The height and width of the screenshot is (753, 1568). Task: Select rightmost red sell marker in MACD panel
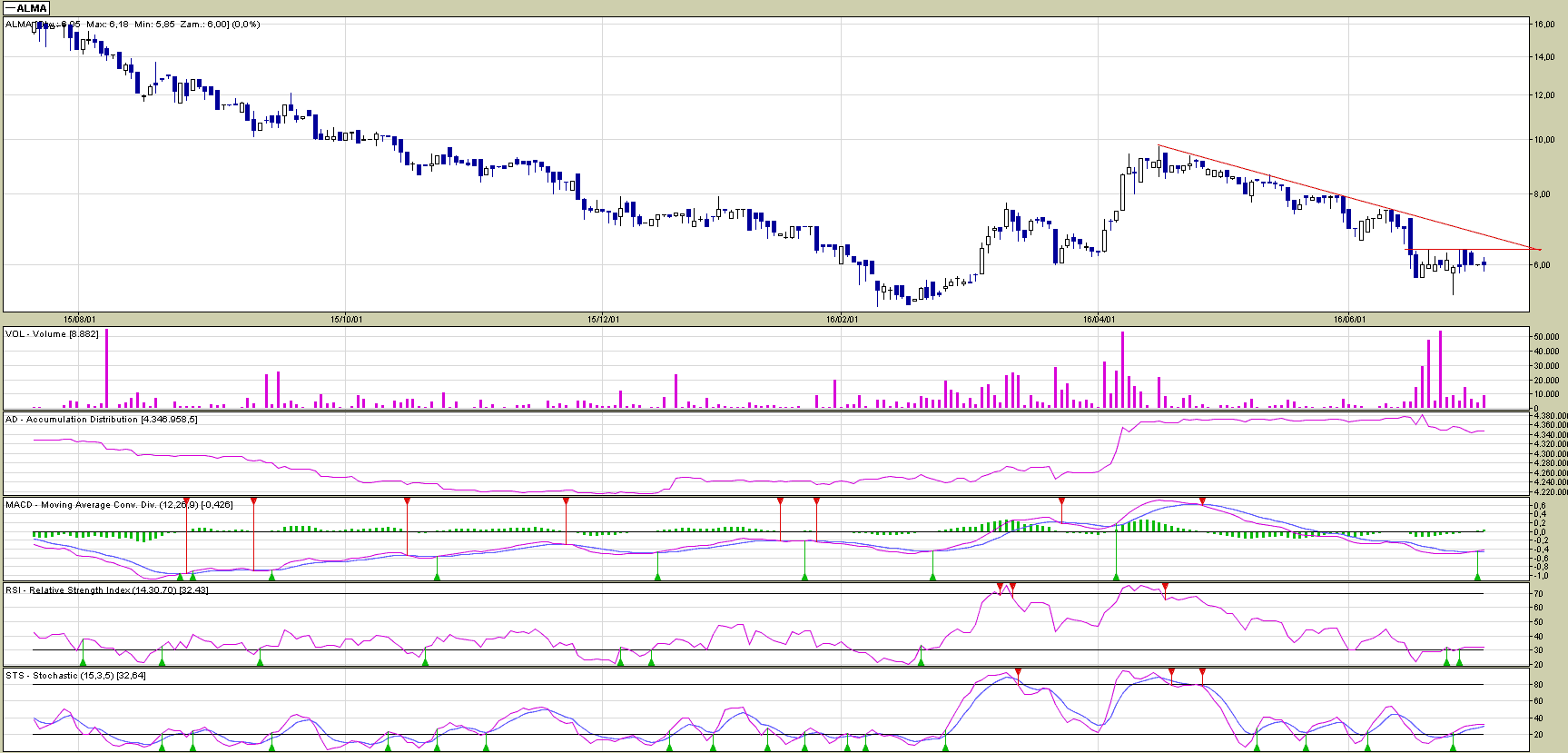click(1202, 501)
